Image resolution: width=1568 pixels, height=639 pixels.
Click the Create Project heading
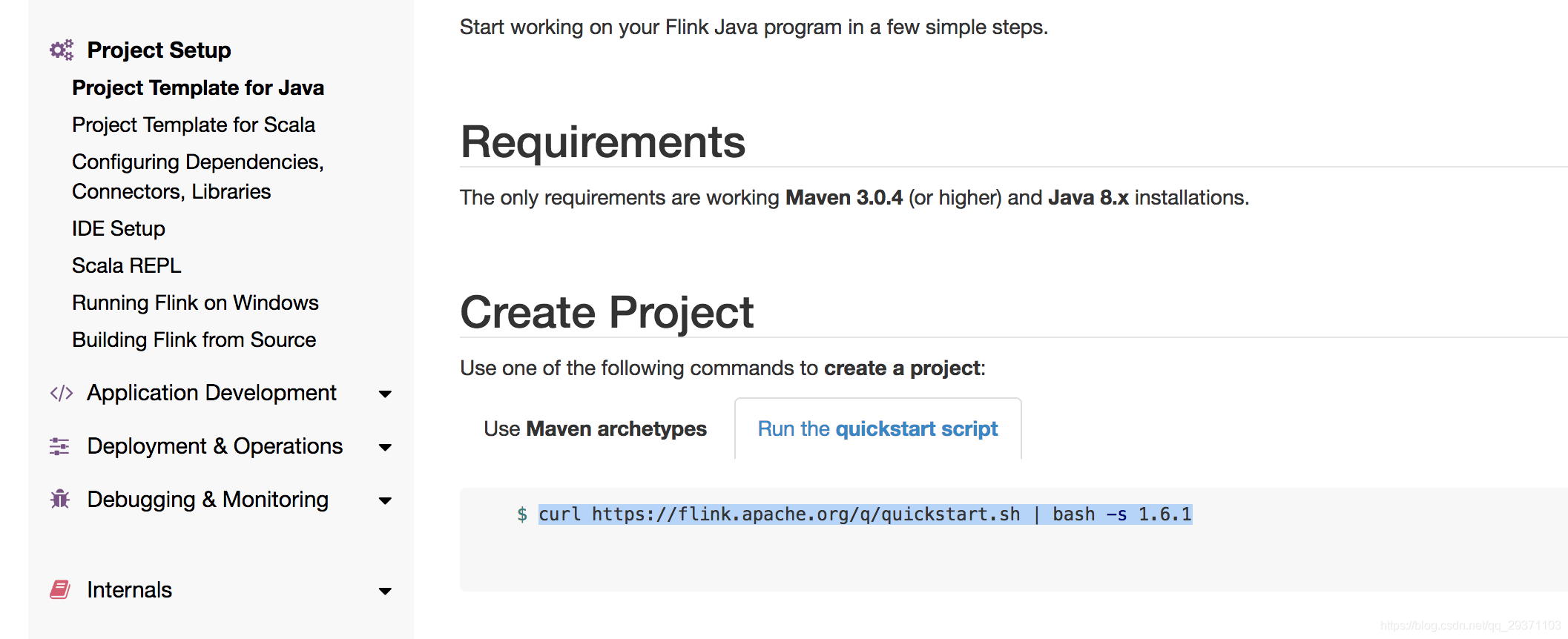click(x=607, y=312)
